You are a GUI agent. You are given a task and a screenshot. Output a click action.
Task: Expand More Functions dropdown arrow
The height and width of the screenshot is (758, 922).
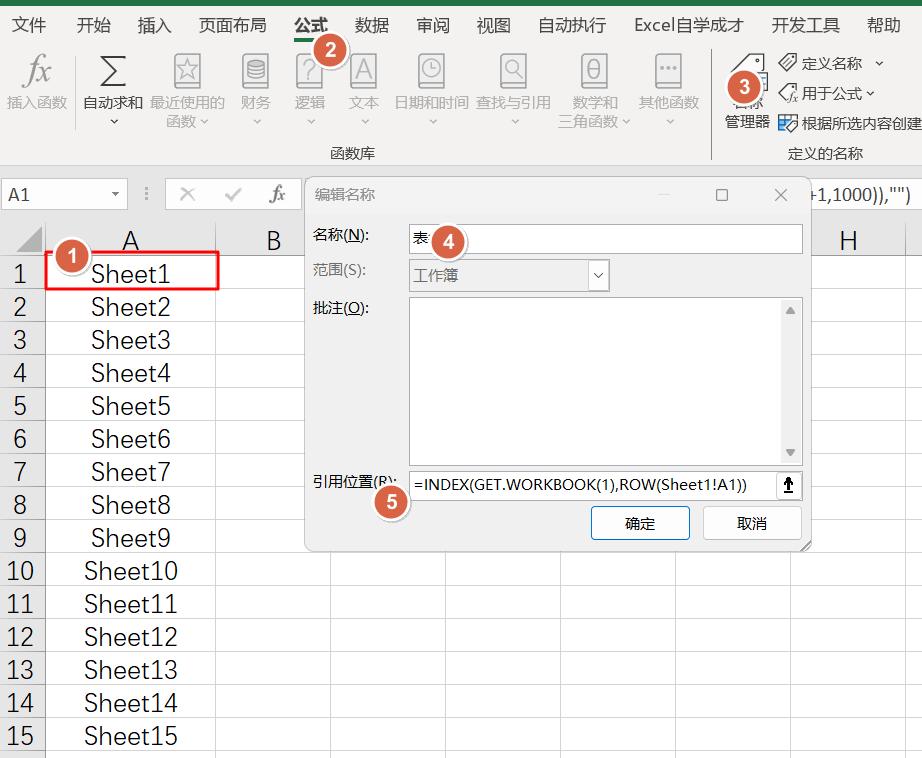670,122
